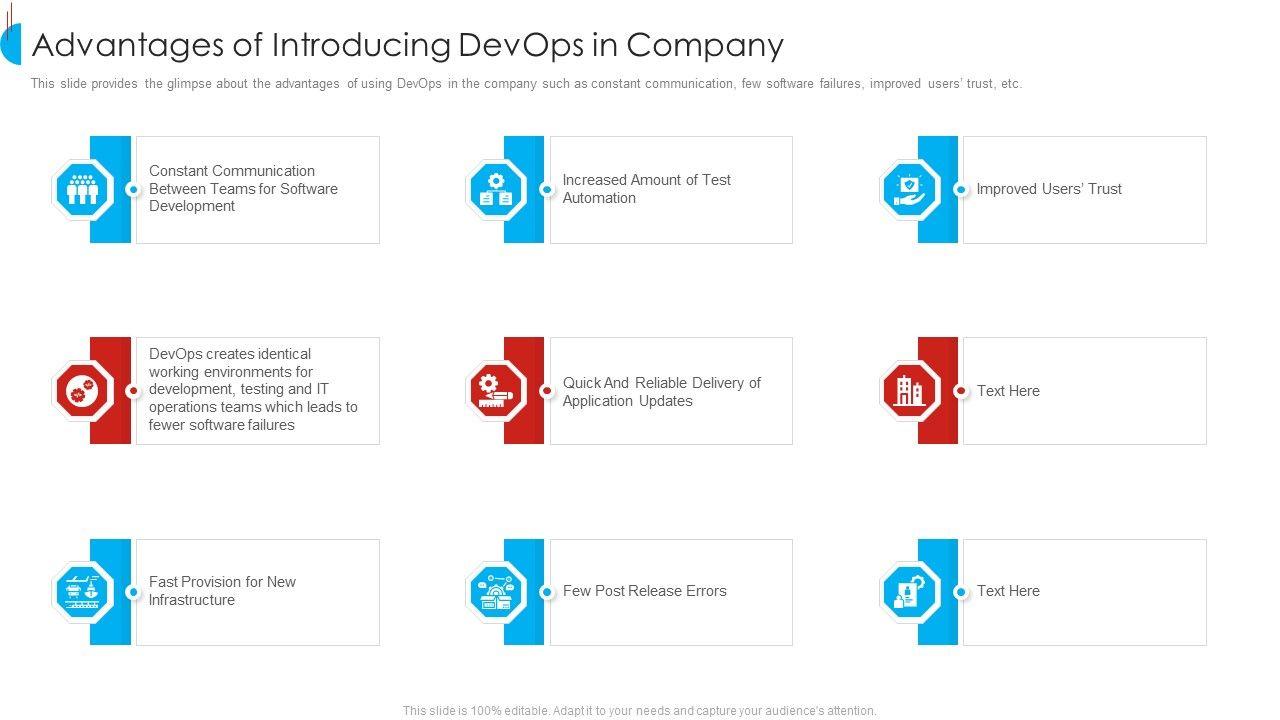The width and height of the screenshot is (1280, 720).
Task: Select the red building icon beside Text Here
Action: point(910,391)
